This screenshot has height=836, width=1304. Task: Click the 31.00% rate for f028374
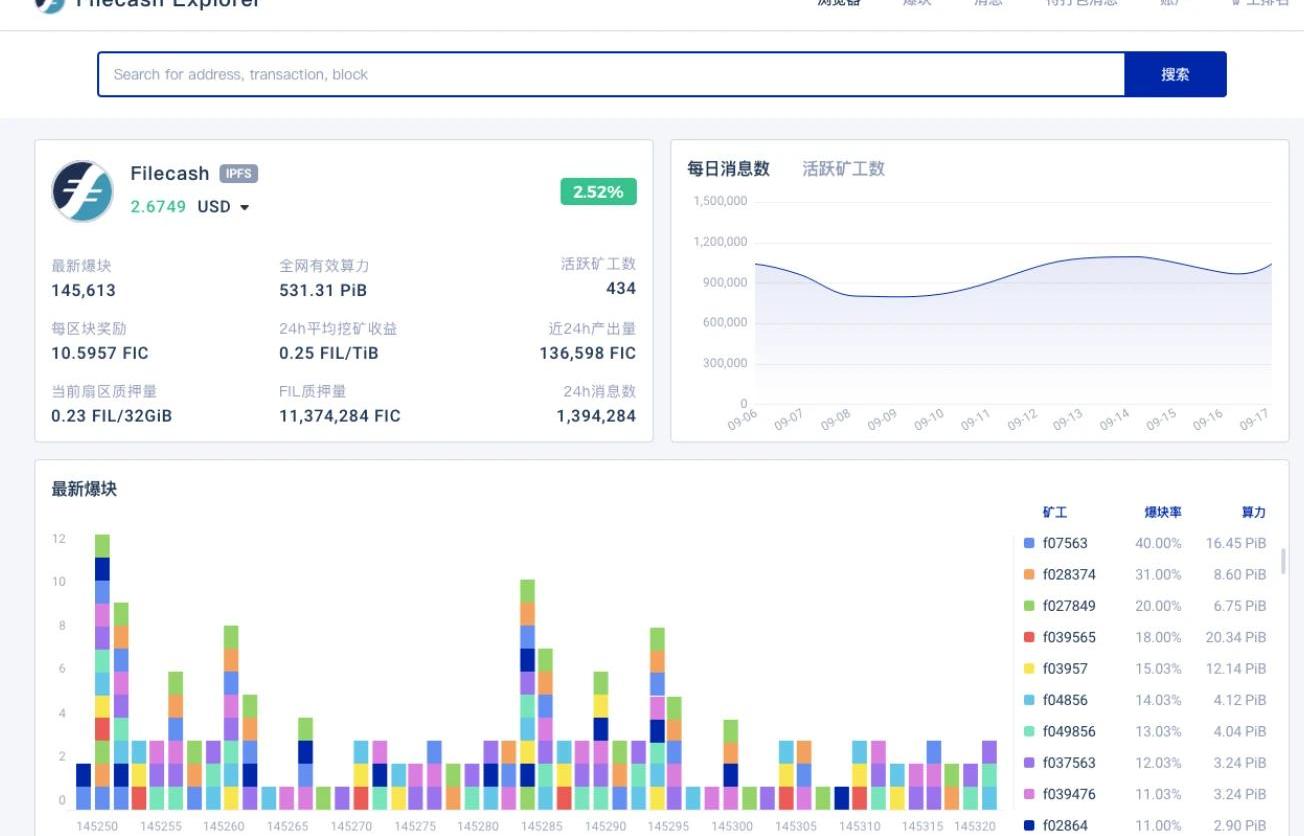(x=1158, y=575)
